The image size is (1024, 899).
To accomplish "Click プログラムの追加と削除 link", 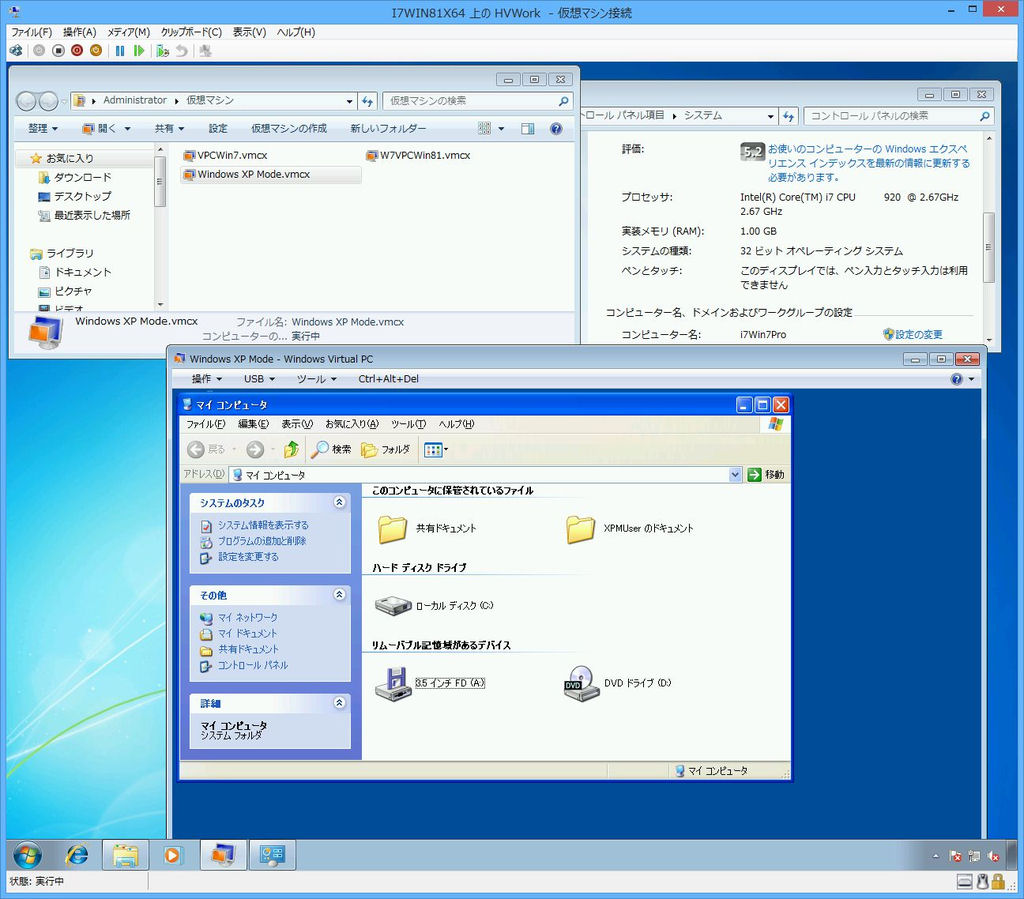I will [x=262, y=541].
